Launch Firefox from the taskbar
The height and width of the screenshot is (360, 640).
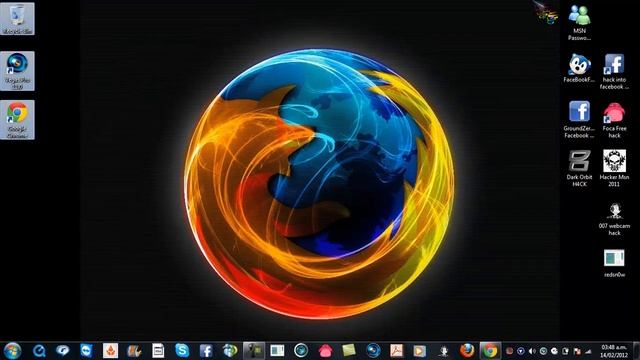(x=467, y=351)
